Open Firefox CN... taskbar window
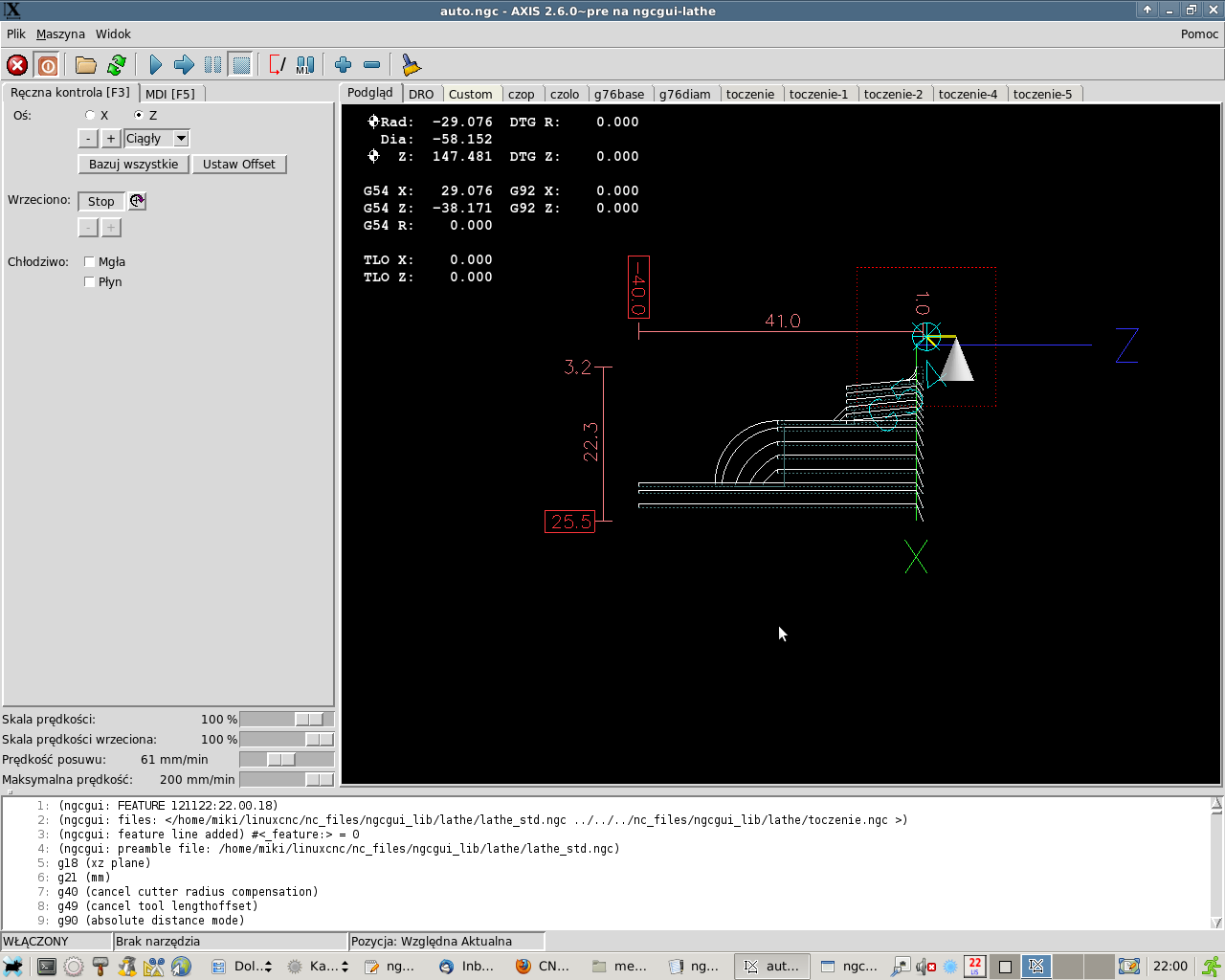Screen dimensions: 1225x980 (543, 967)
